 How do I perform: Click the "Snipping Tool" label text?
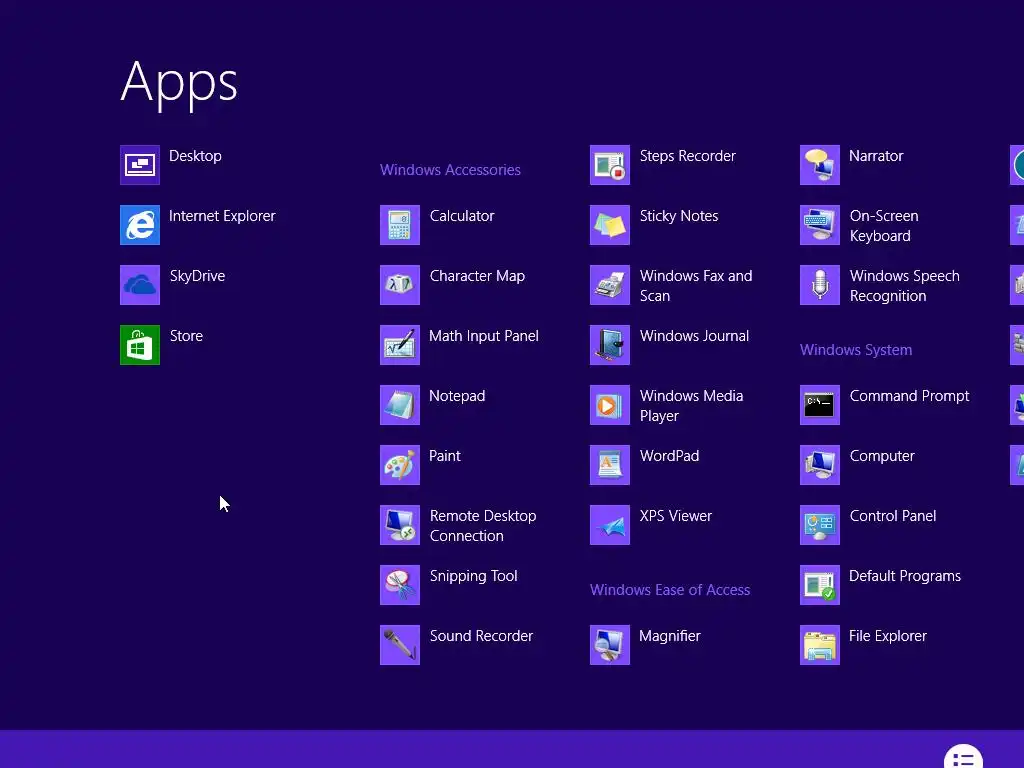(473, 577)
